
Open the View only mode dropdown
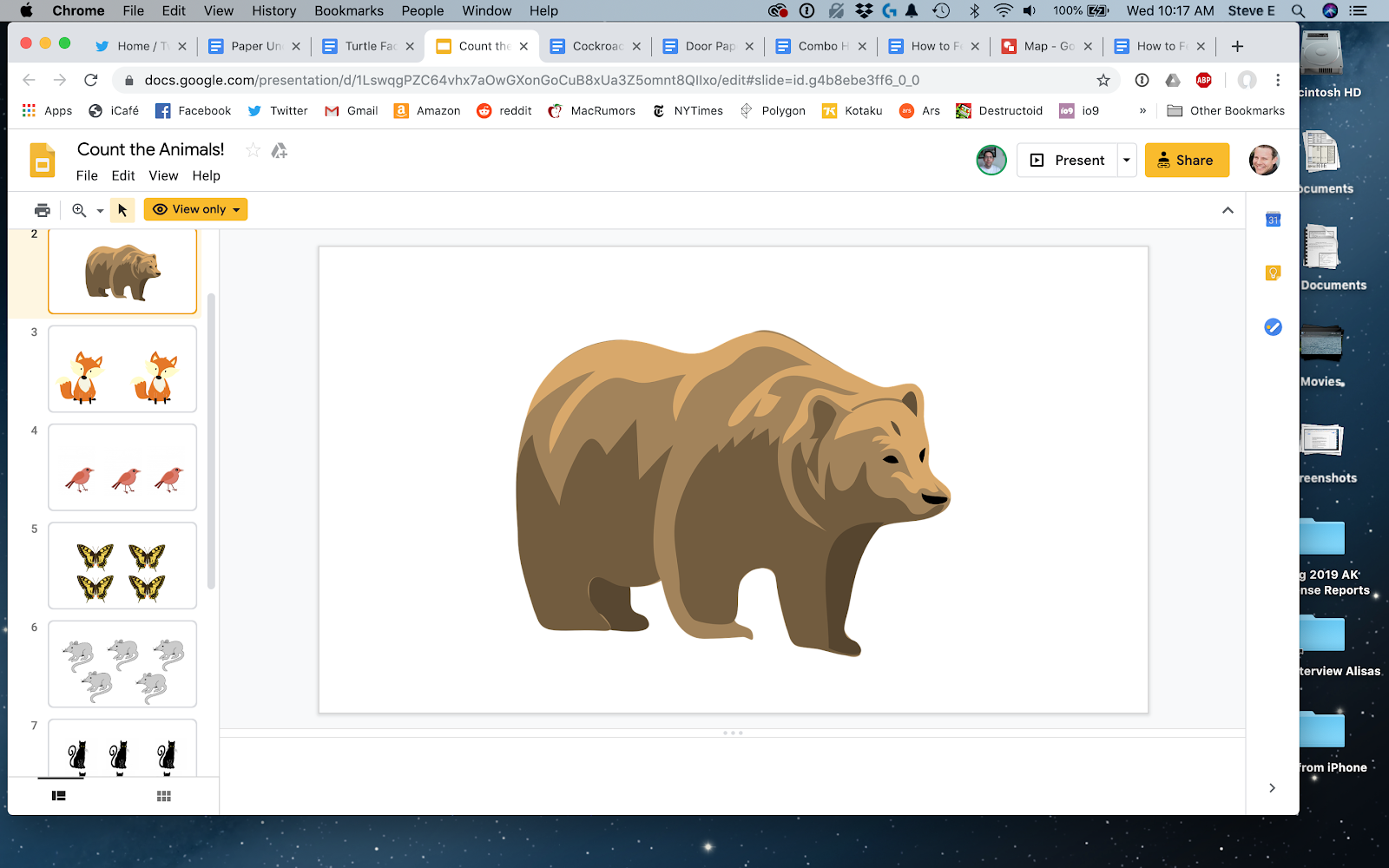(x=195, y=209)
